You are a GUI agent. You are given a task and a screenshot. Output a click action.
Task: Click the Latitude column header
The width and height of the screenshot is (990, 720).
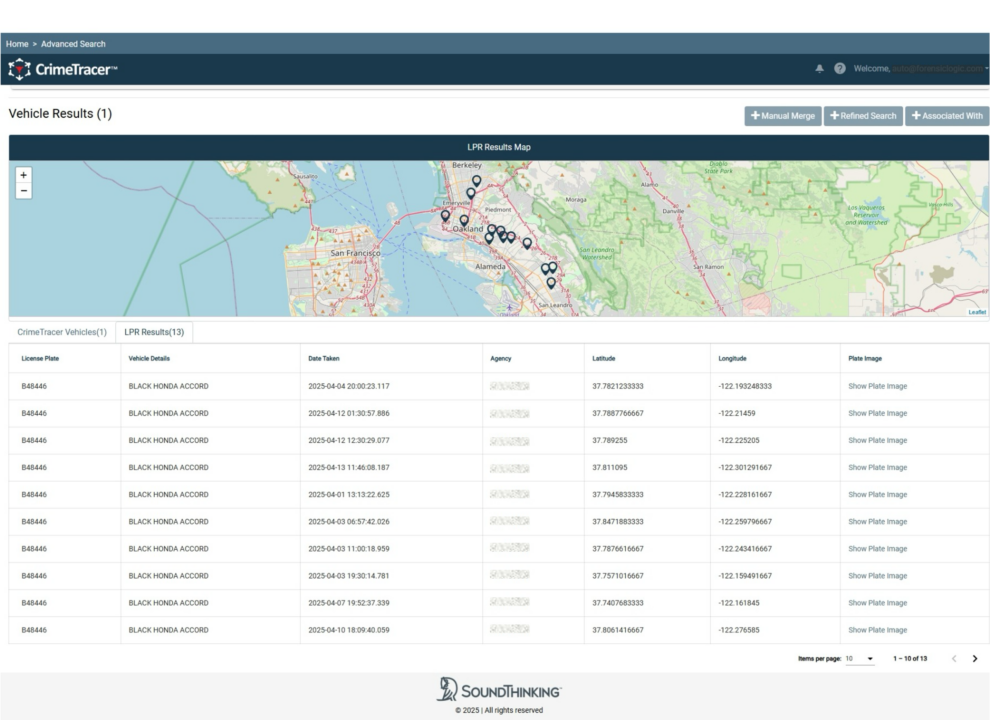click(604, 359)
